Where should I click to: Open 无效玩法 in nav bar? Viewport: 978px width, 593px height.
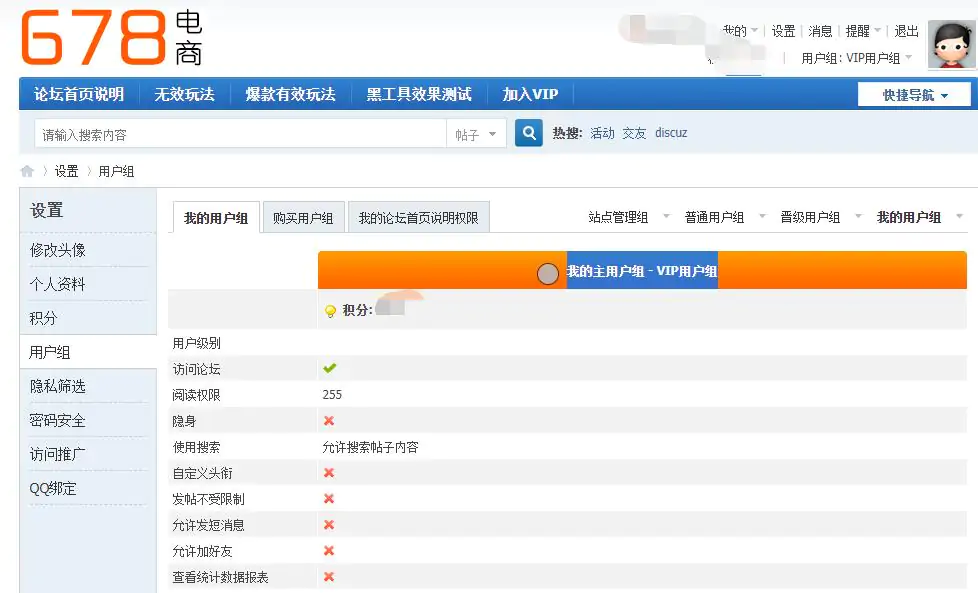point(185,94)
